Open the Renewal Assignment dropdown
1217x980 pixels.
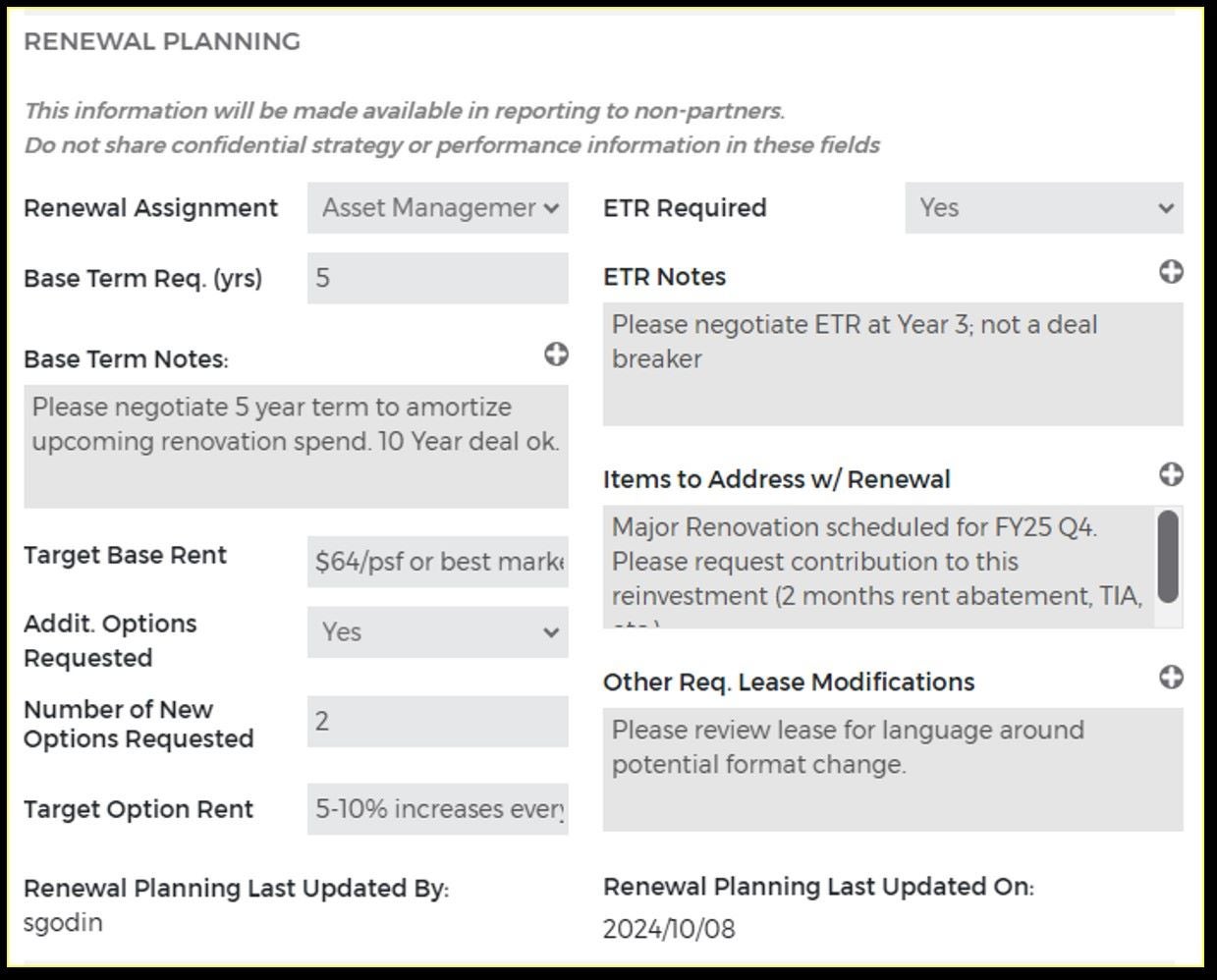(438, 207)
